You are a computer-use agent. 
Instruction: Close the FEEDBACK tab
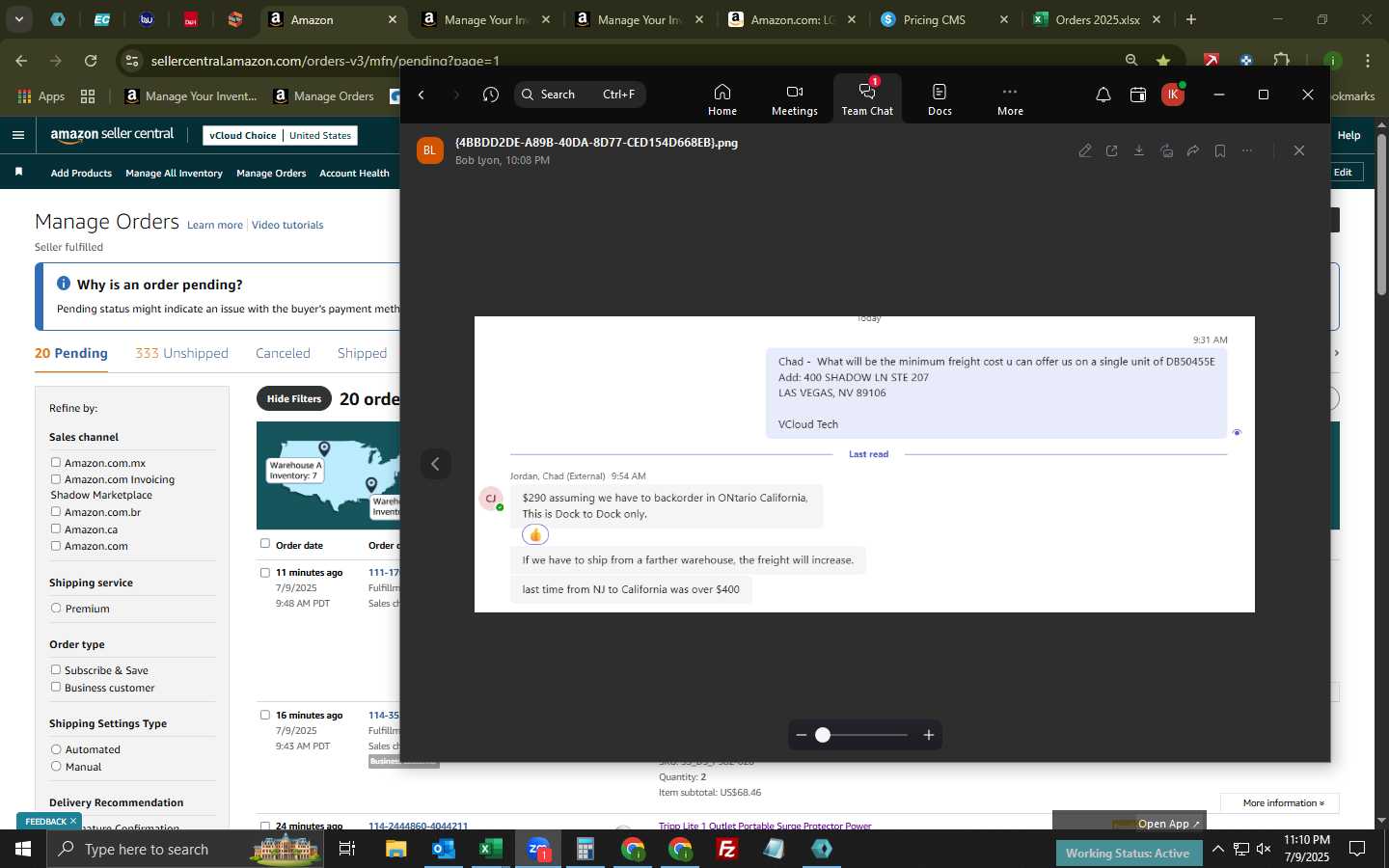(x=72, y=821)
